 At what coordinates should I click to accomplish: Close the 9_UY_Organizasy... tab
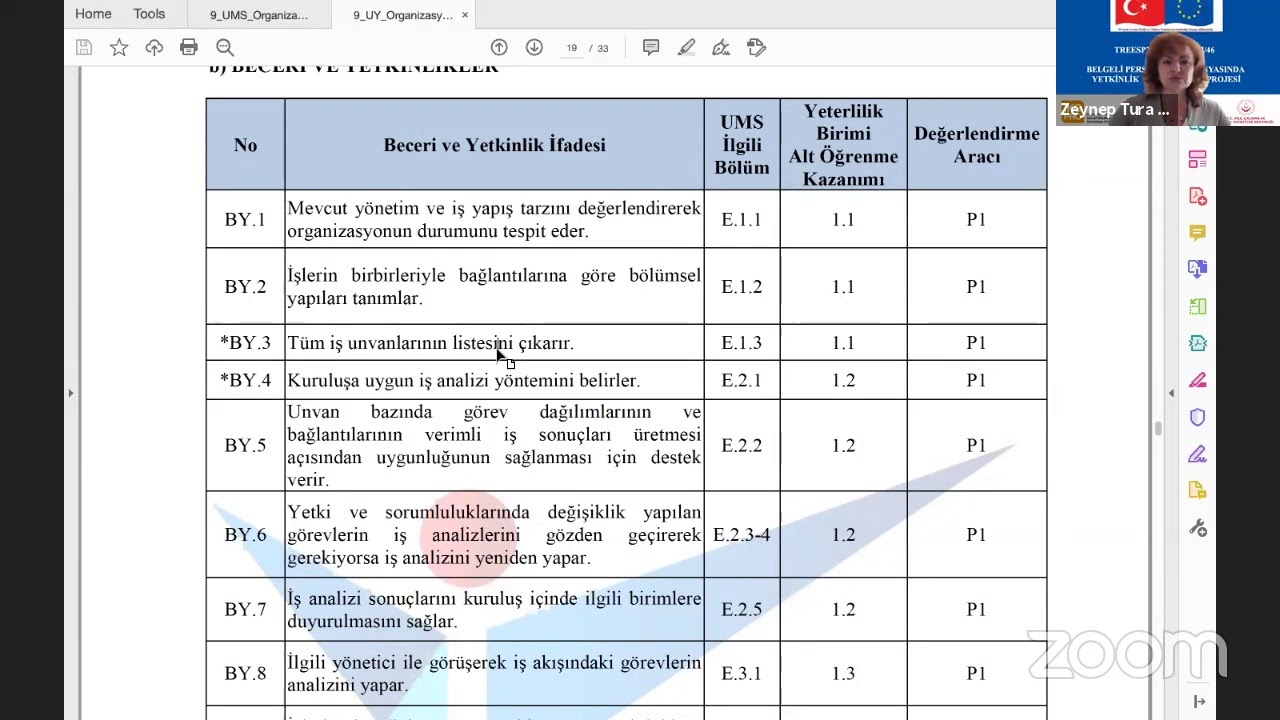465,15
